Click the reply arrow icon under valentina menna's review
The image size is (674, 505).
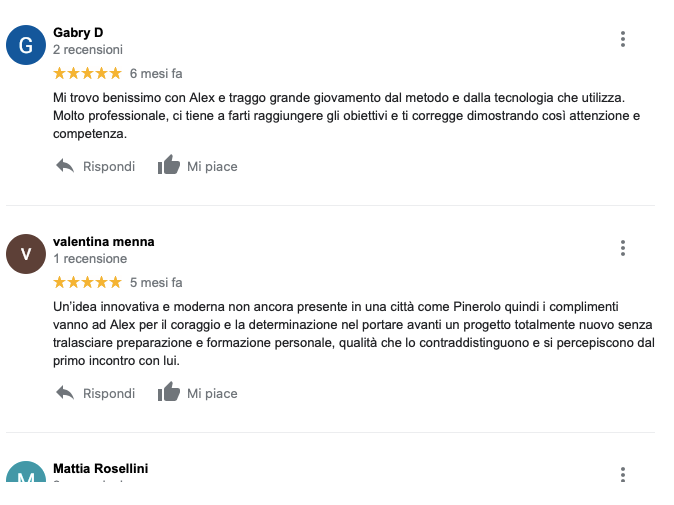[65, 393]
